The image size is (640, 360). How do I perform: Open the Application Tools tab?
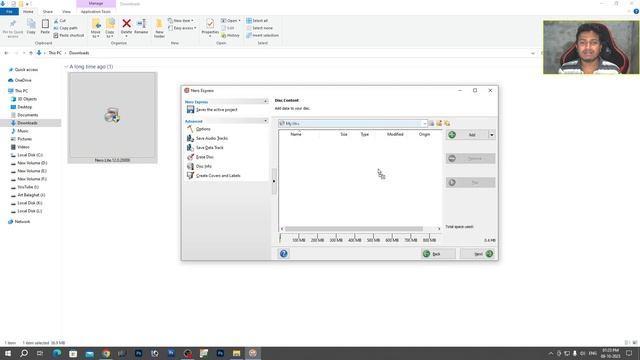(x=96, y=12)
